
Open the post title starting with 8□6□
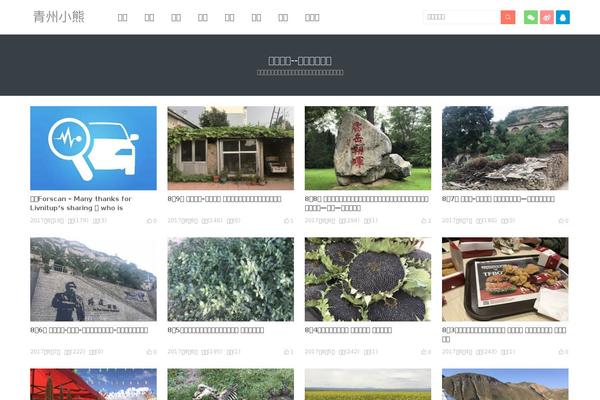(x=89, y=330)
